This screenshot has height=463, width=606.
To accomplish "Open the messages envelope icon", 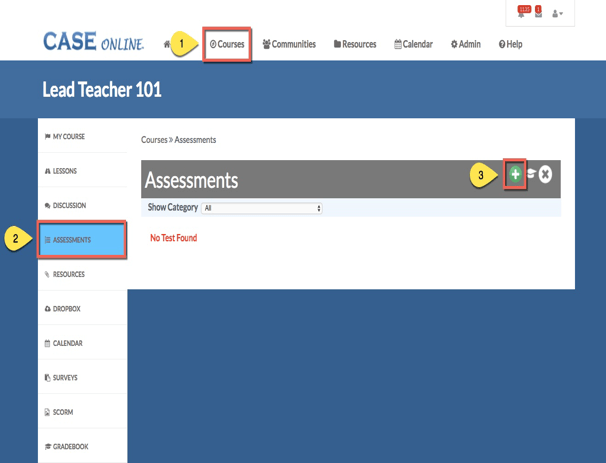I will [x=538, y=13].
